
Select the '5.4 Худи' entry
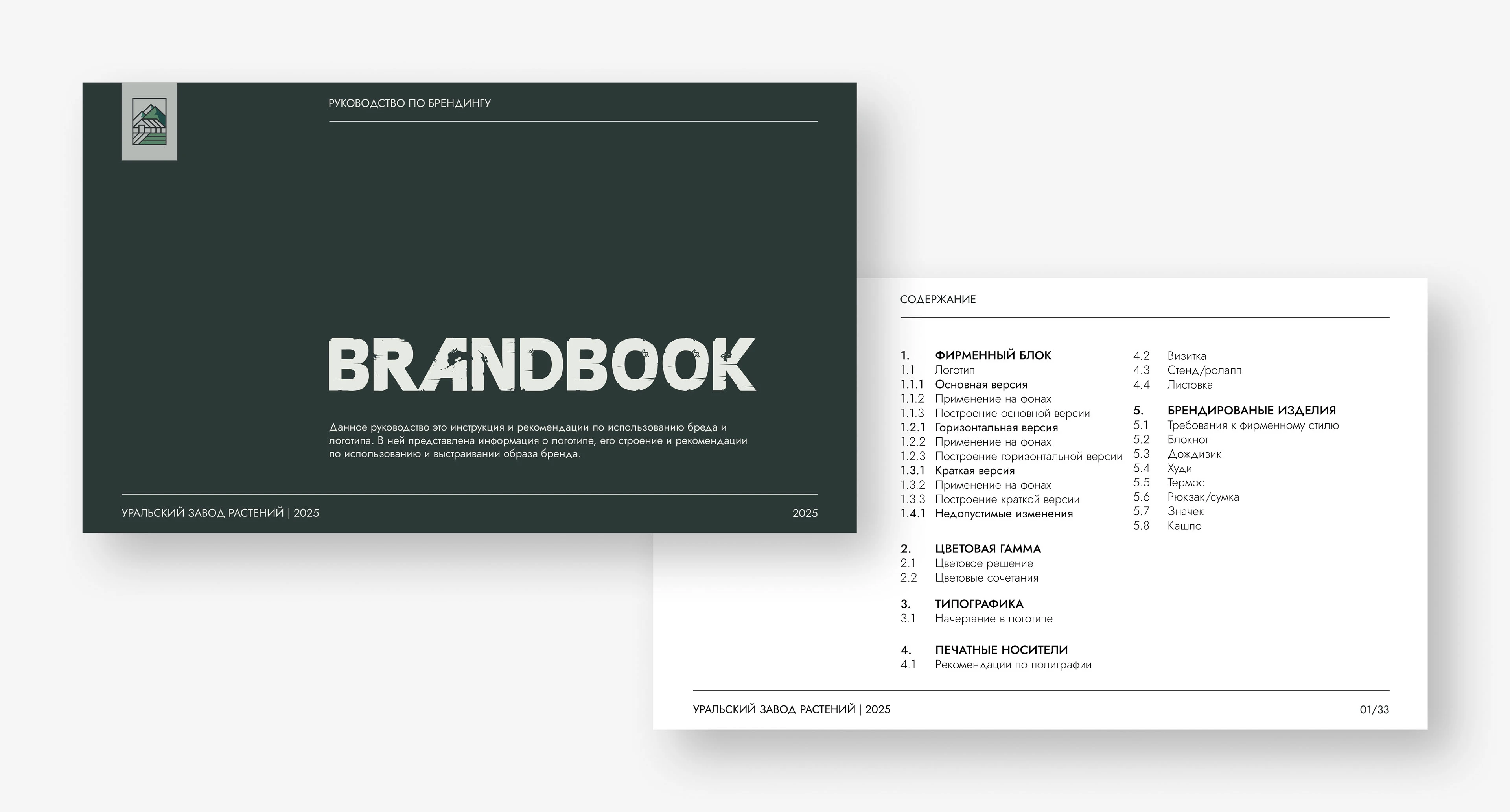point(1162,468)
